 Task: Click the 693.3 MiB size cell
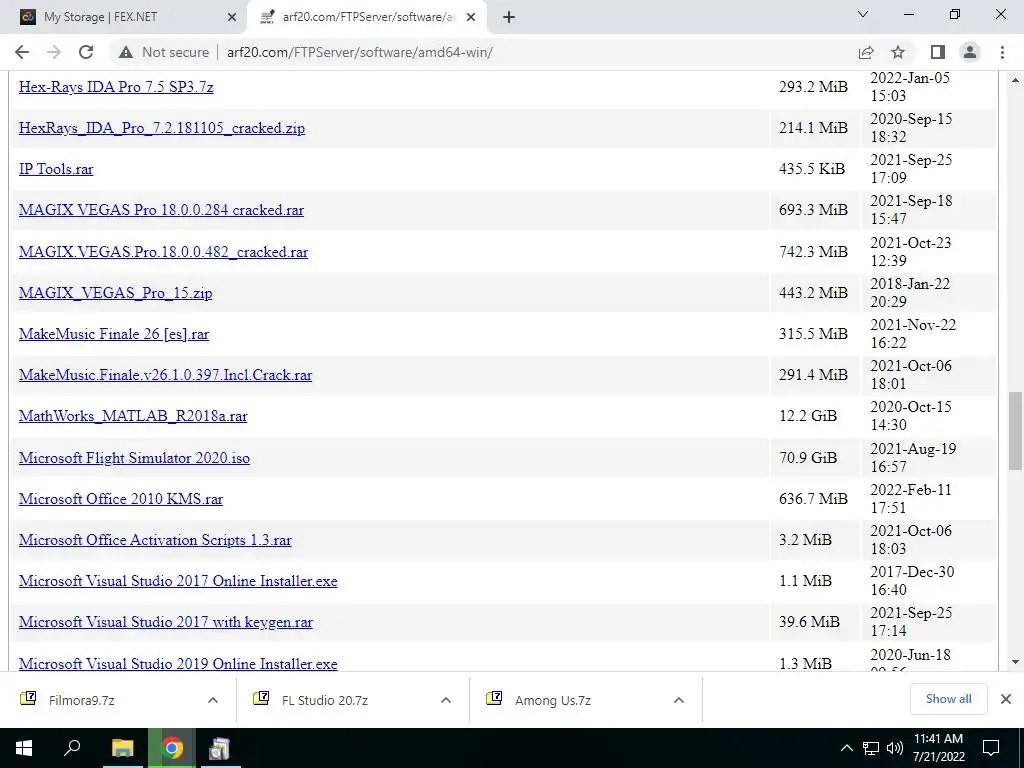pyautogui.click(x=813, y=210)
